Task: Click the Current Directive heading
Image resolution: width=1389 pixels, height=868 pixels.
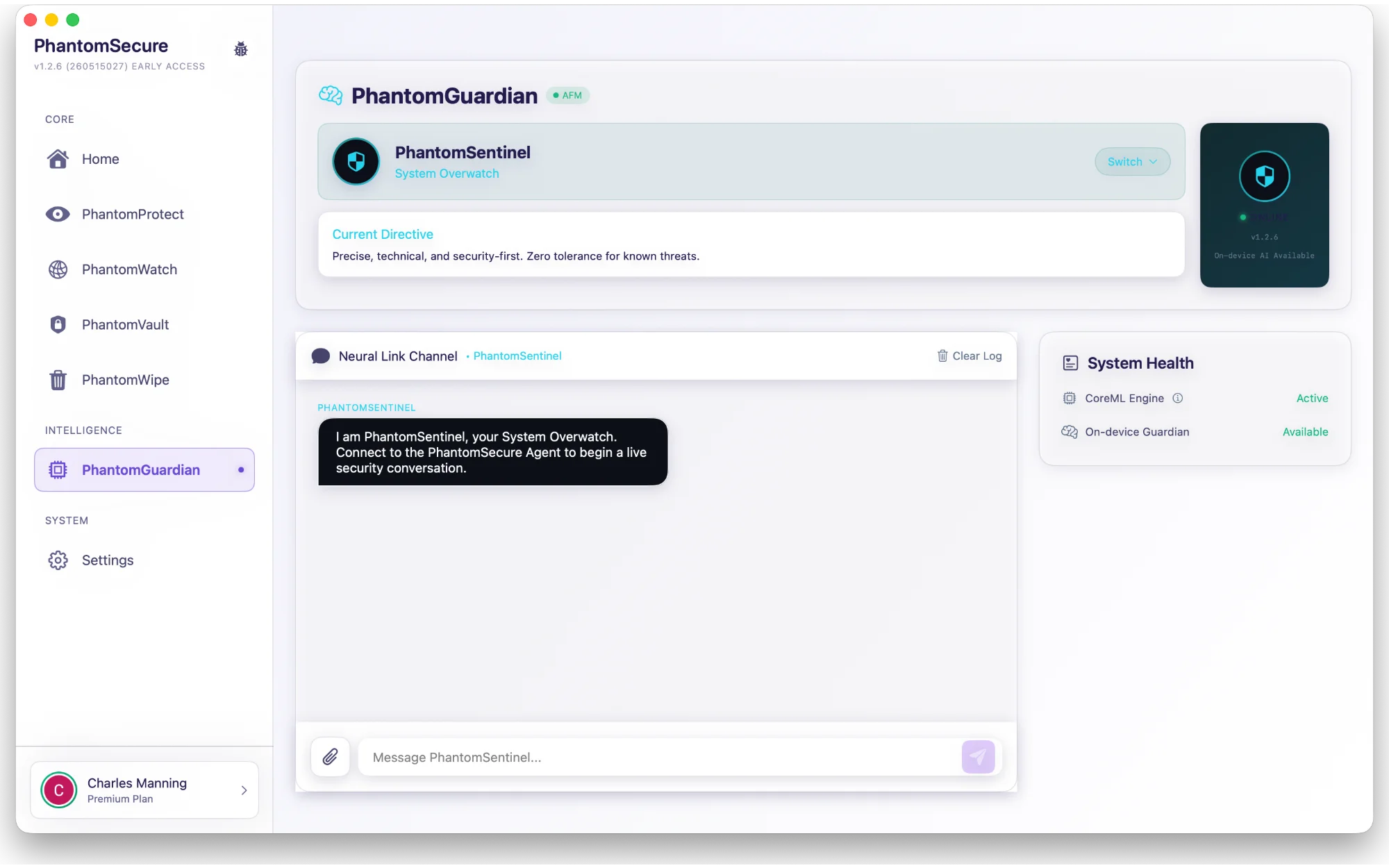Action: (383, 234)
